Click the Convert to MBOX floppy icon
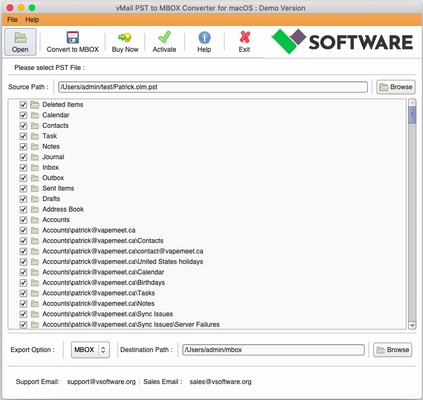Image resolution: width=423 pixels, height=400 pixels. click(x=73, y=37)
